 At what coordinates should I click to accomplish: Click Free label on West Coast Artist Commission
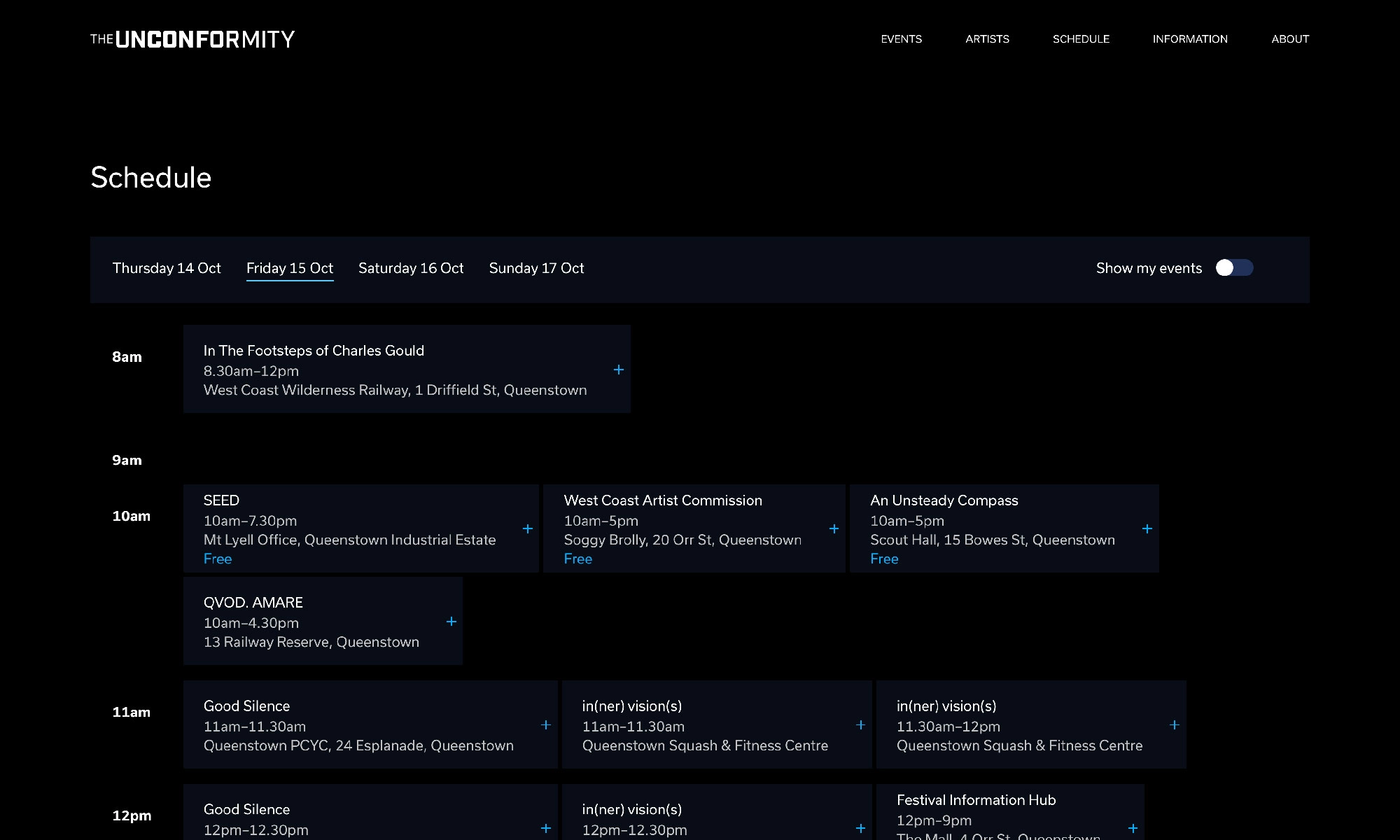pyautogui.click(x=578, y=559)
